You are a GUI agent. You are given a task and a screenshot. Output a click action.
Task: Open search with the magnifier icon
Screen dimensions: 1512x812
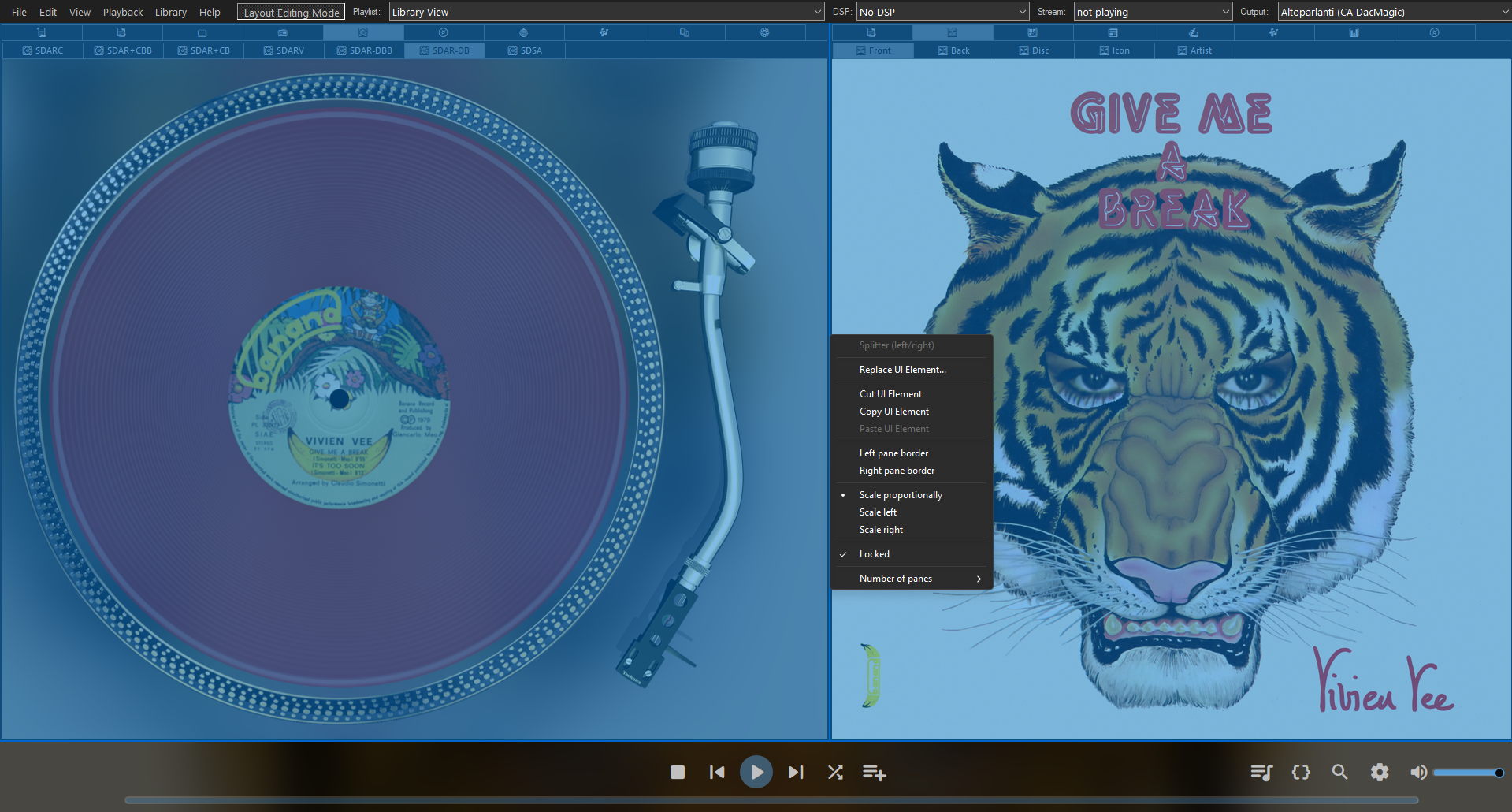[1339, 773]
